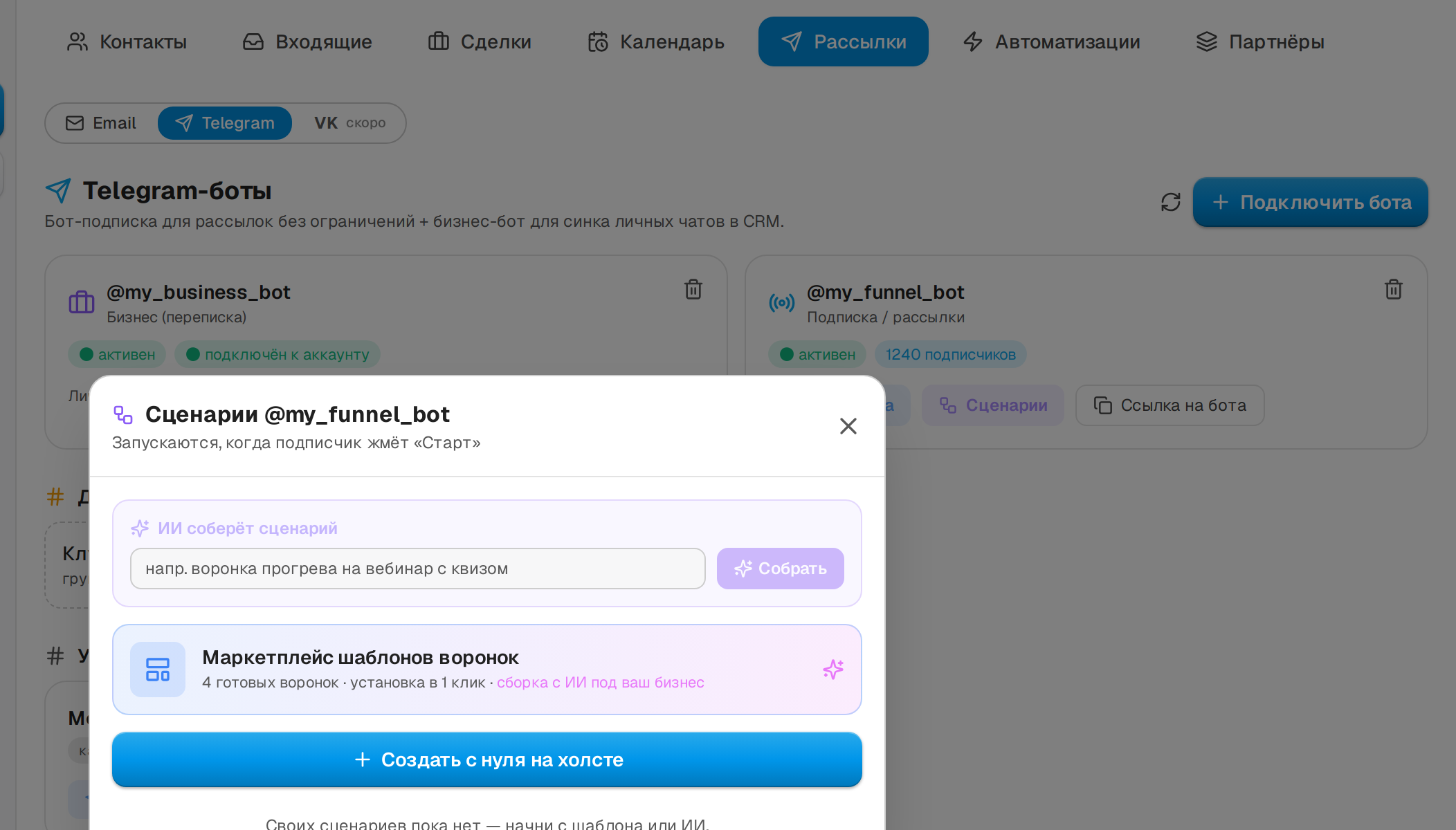Click the sparkle icon in marketplace card
The width and height of the screenshot is (1456, 830).
tap(833, 669)
